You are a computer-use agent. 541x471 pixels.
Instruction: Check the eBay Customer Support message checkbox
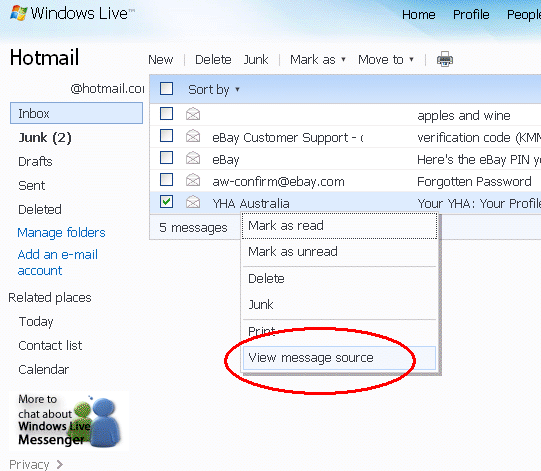click(x=166, y=135)
